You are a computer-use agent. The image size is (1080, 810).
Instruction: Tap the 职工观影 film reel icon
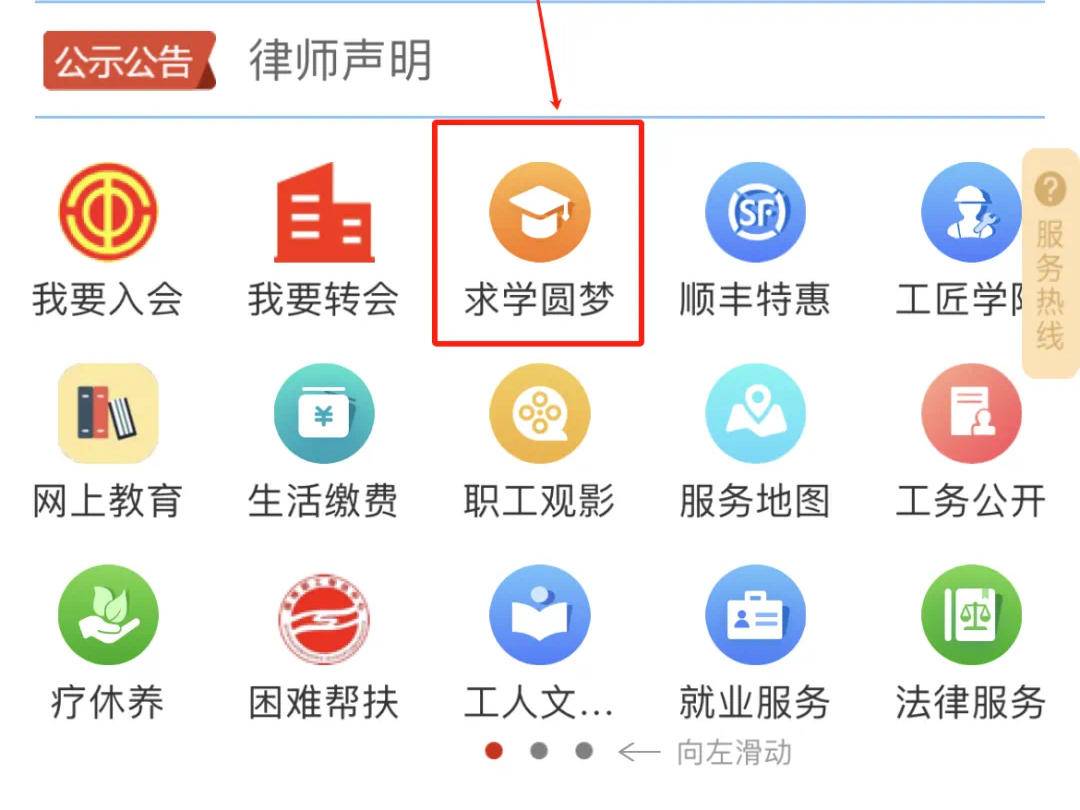tap(540, 413)
